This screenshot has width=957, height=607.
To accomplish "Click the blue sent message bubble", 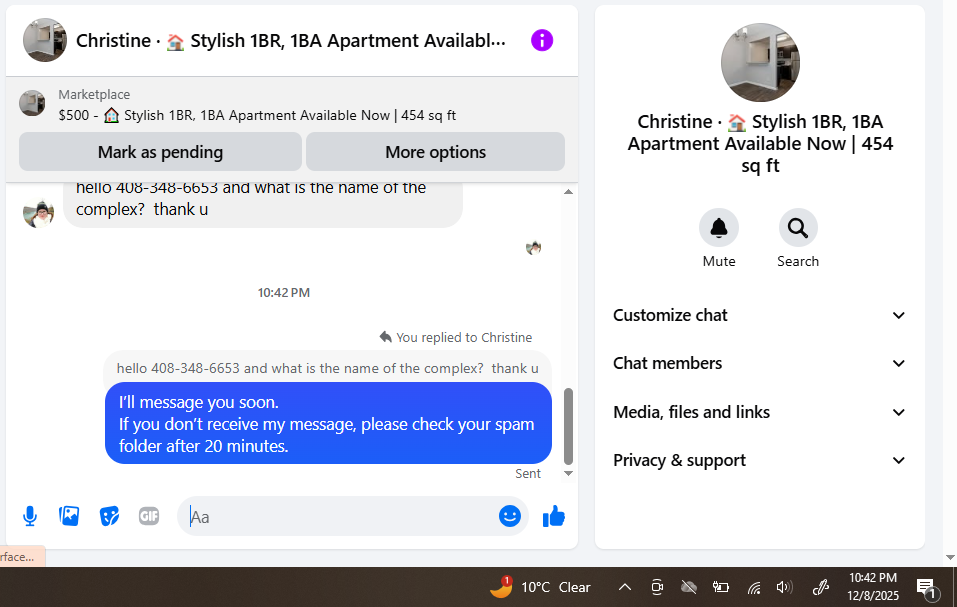I will click(328, 423).
